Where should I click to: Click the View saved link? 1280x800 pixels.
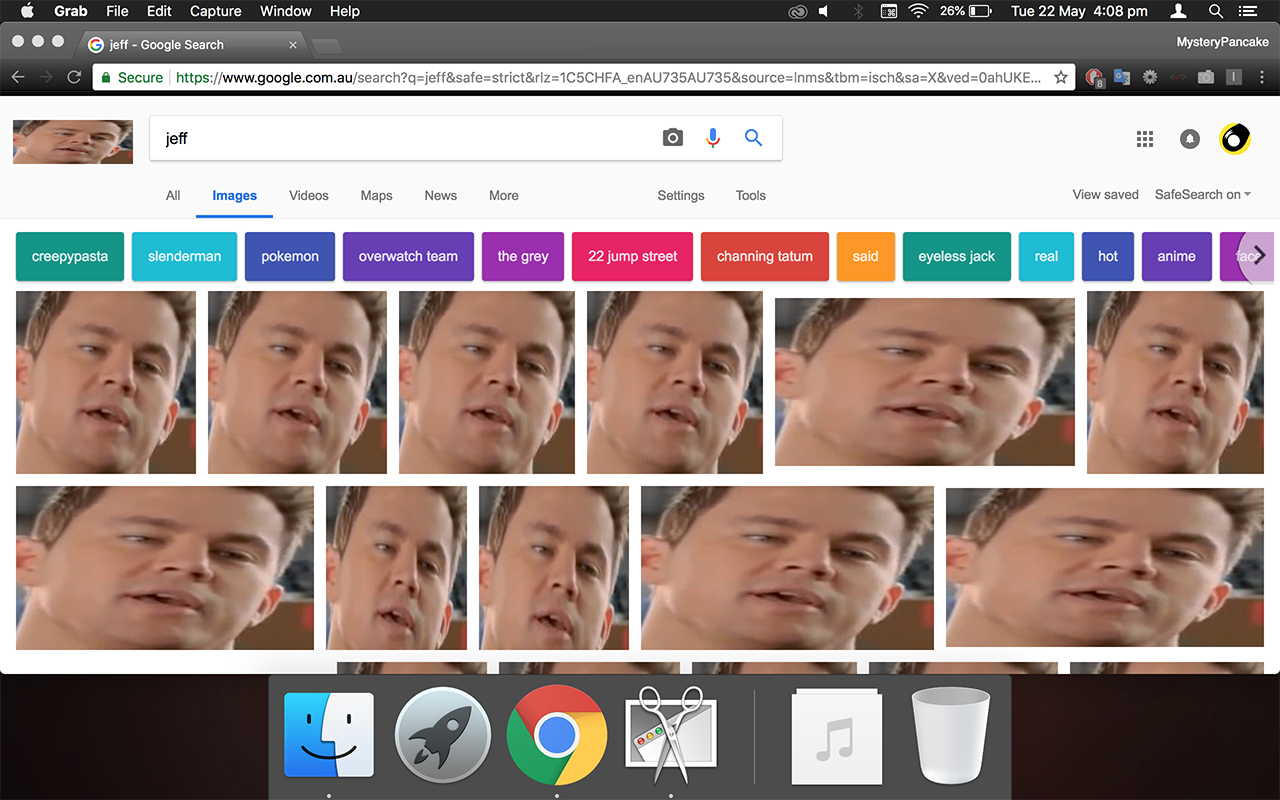tap(1105, 194)
